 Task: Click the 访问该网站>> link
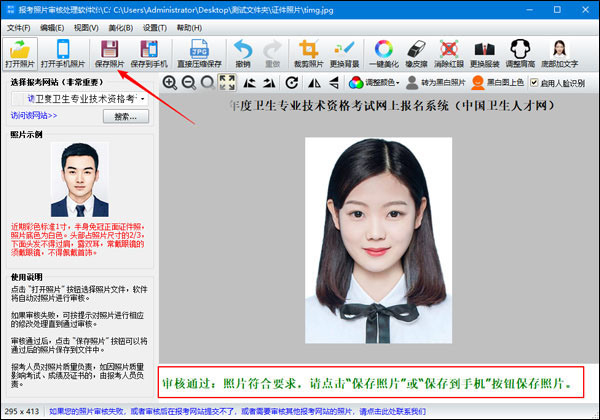click(x=34, y=117)
